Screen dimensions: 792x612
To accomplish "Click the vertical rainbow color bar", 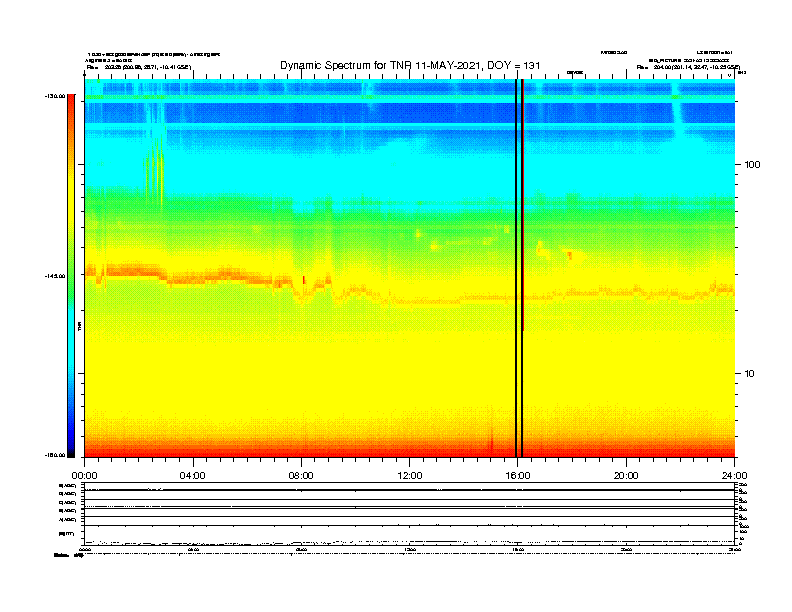I will [71, 275].
